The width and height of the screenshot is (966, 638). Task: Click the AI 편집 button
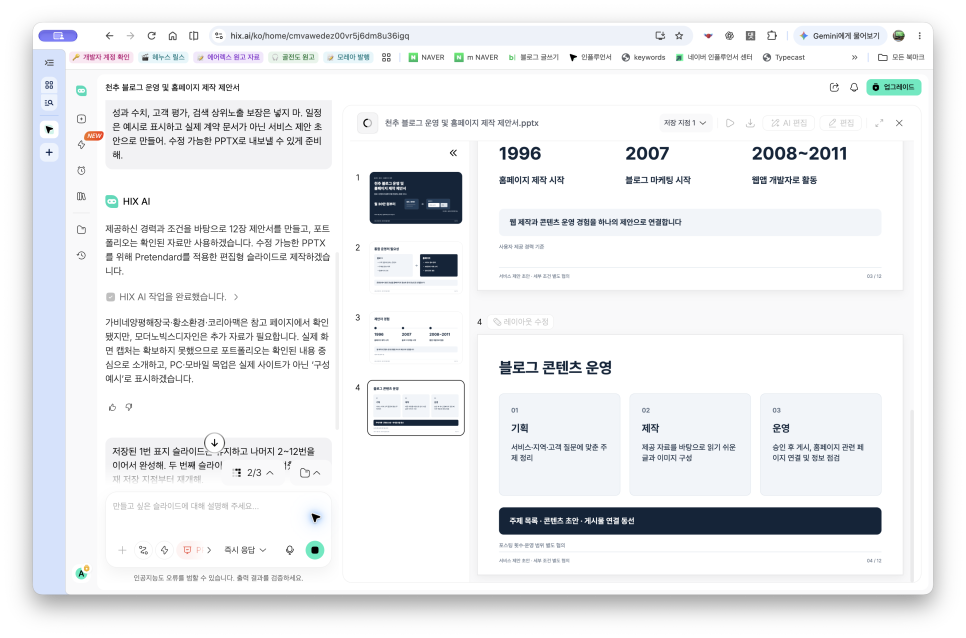pos(789,123)
